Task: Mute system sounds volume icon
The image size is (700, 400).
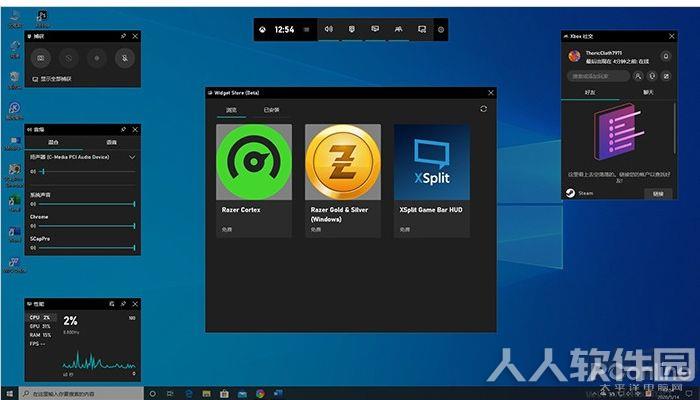Action: point(33,204)
